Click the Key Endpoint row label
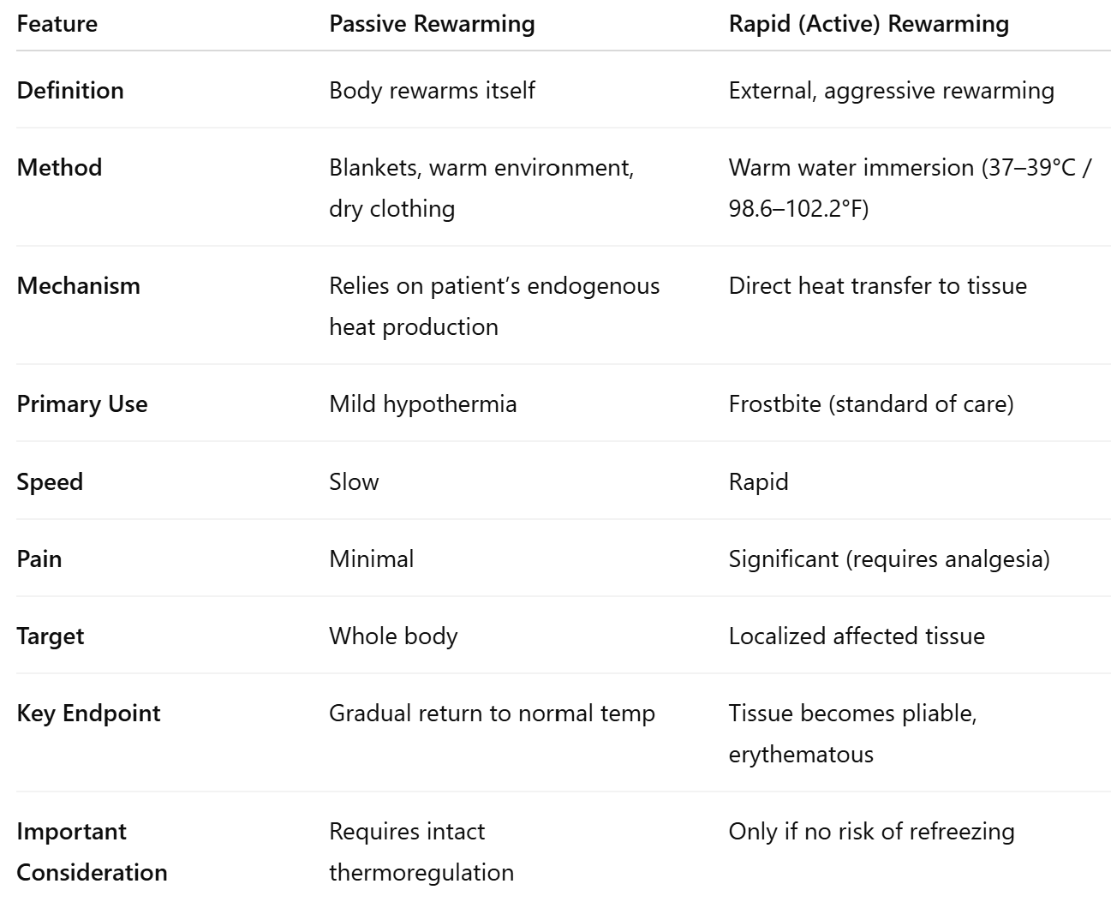 pyautogui.click(x=89, y=714)
